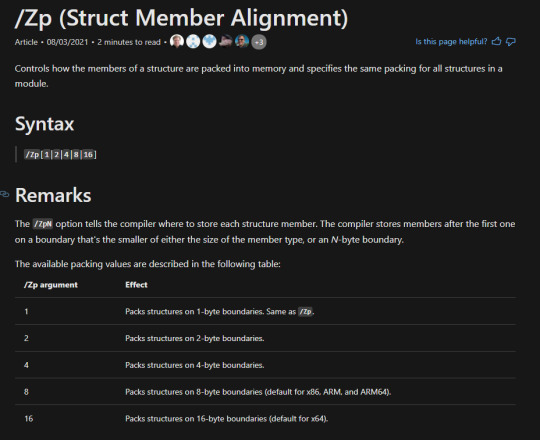
Task: Open the third contributor avatar
Action: tap(209, 42)
